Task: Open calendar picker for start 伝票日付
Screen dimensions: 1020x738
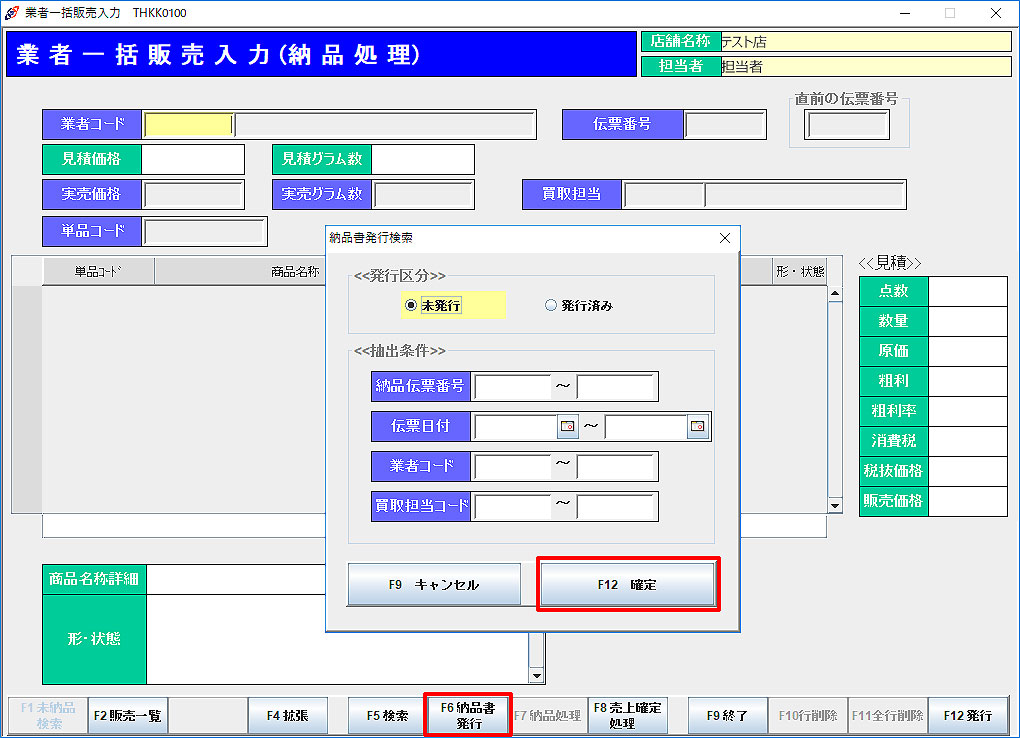Action: click(x=567, y=426)
